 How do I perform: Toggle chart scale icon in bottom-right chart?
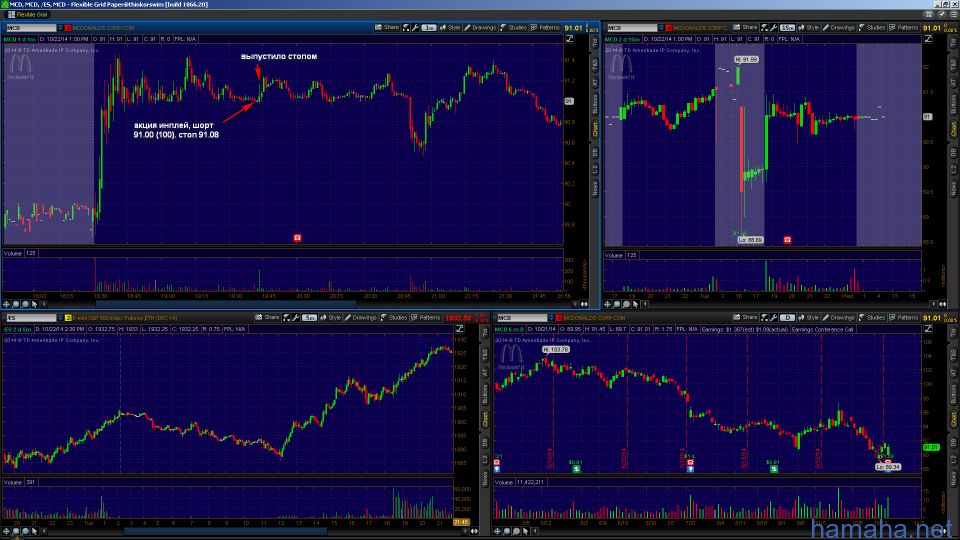(x=928, y=329)
